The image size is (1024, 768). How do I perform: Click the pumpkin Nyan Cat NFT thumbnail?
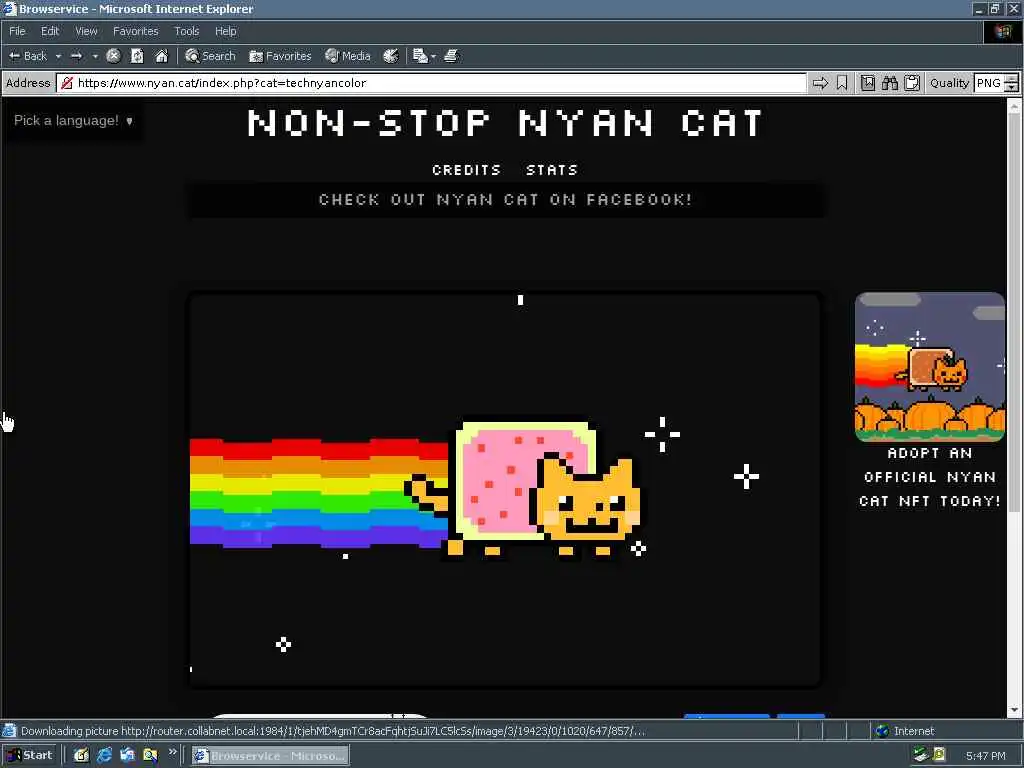click(930, 366)
